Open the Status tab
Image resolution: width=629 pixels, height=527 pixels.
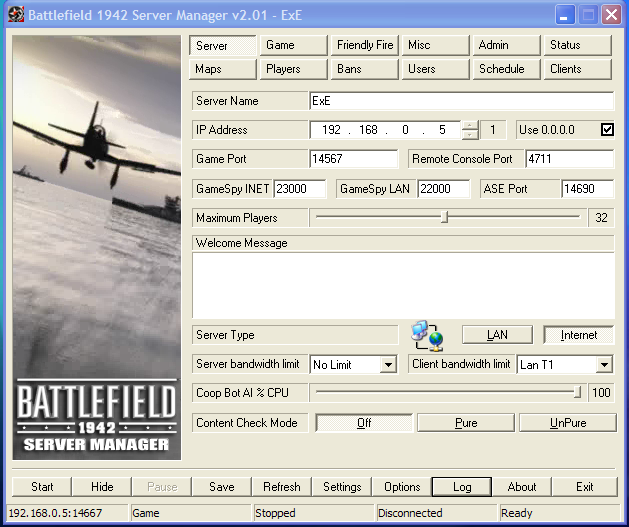point(578,45)
